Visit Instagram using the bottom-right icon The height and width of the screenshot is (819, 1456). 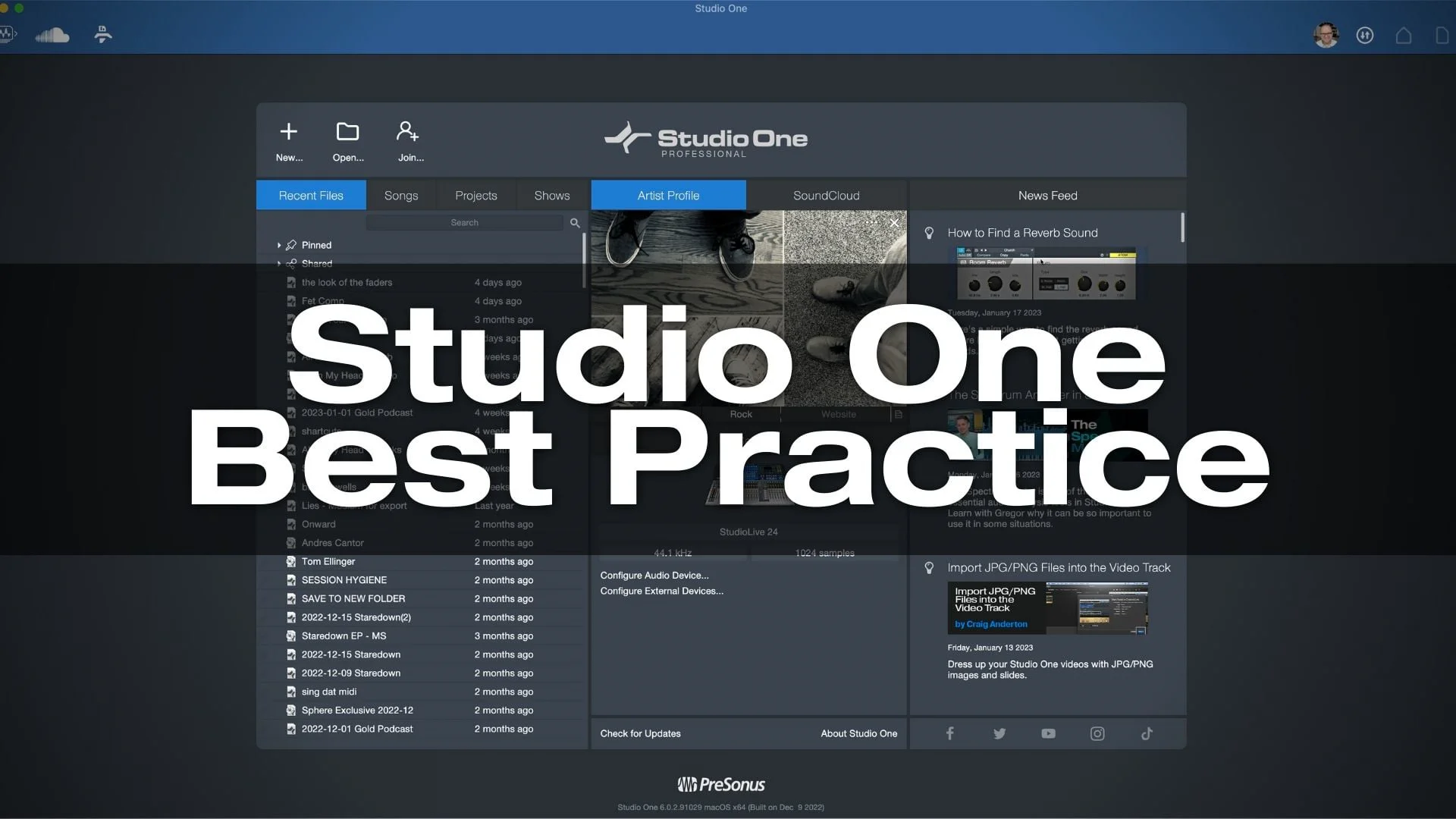pos(1097,733)
